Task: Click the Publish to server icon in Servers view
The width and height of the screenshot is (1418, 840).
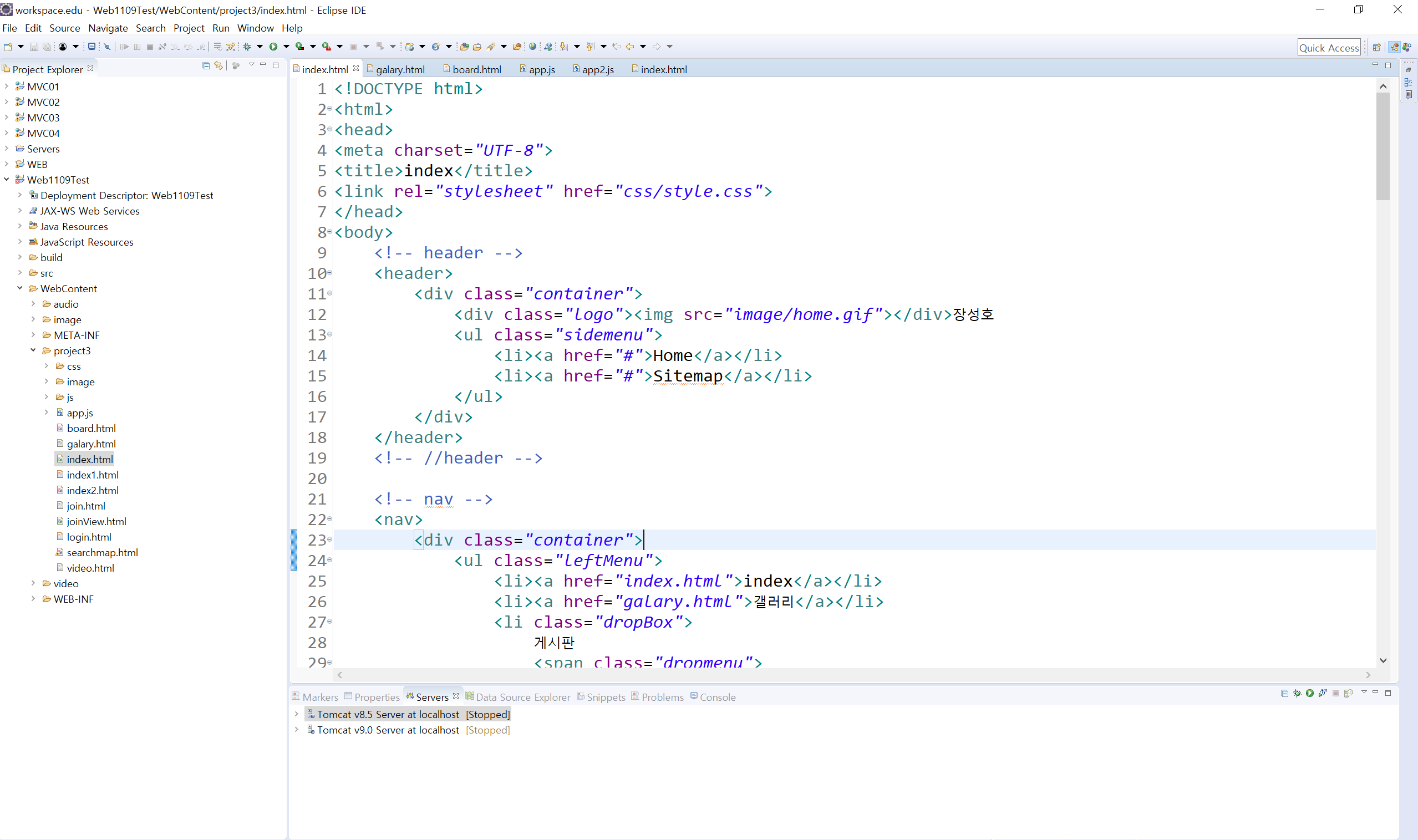Action: 1348,694
